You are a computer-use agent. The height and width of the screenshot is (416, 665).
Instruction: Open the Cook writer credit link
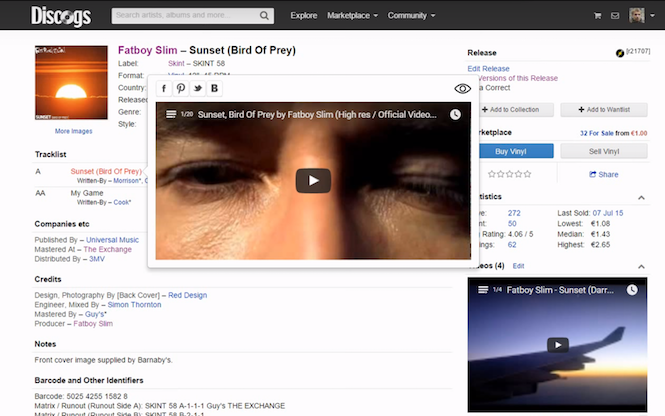(x=121, y=202)
